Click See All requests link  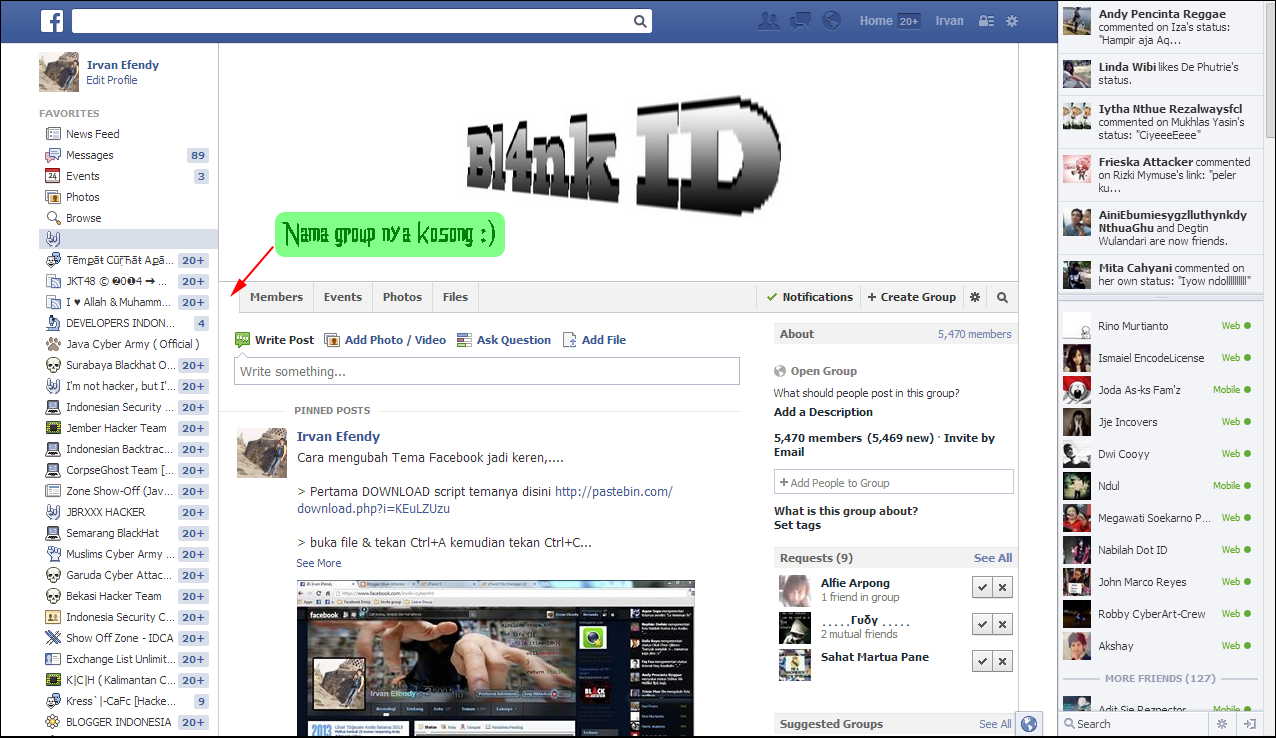[x=993, y=558]
